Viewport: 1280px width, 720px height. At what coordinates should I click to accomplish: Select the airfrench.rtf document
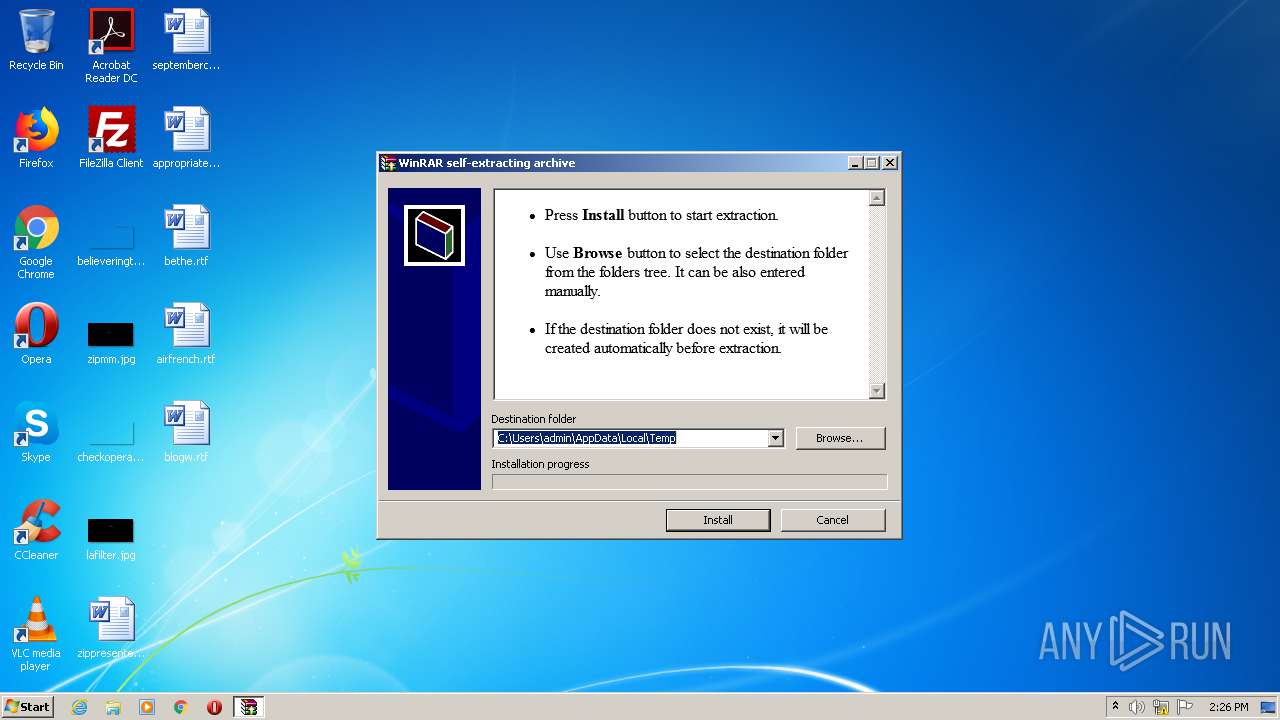point(186,334)
